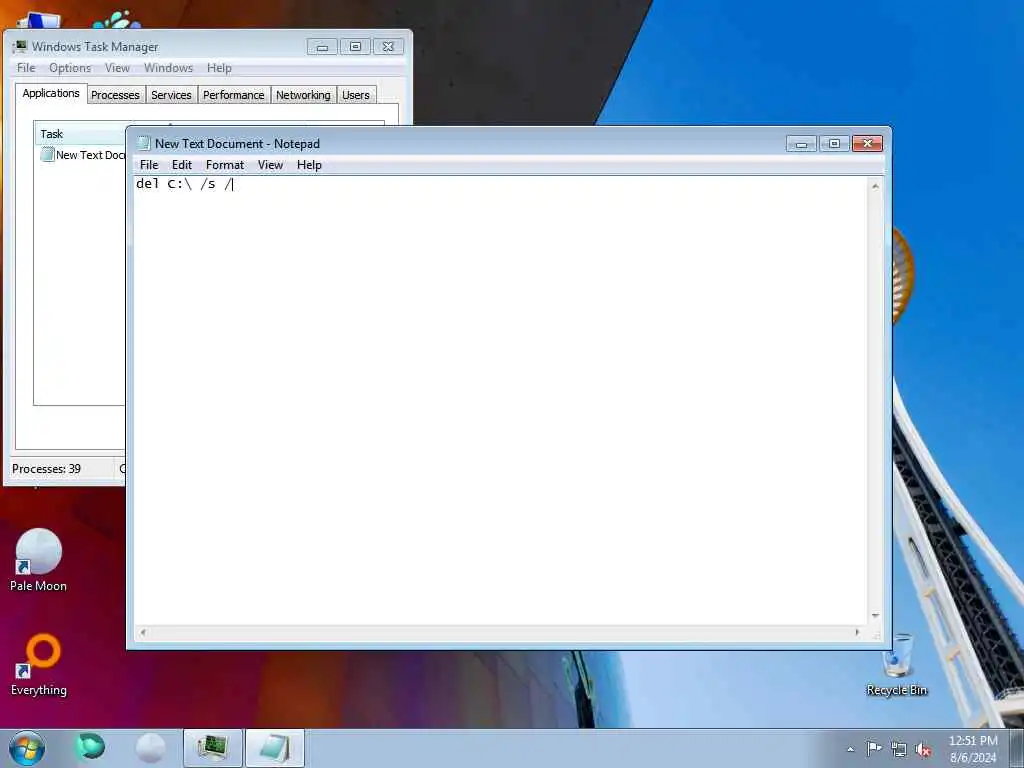1024x768 pixels.
Task: Click in the Notepad text area
Action: click(500, 400)
